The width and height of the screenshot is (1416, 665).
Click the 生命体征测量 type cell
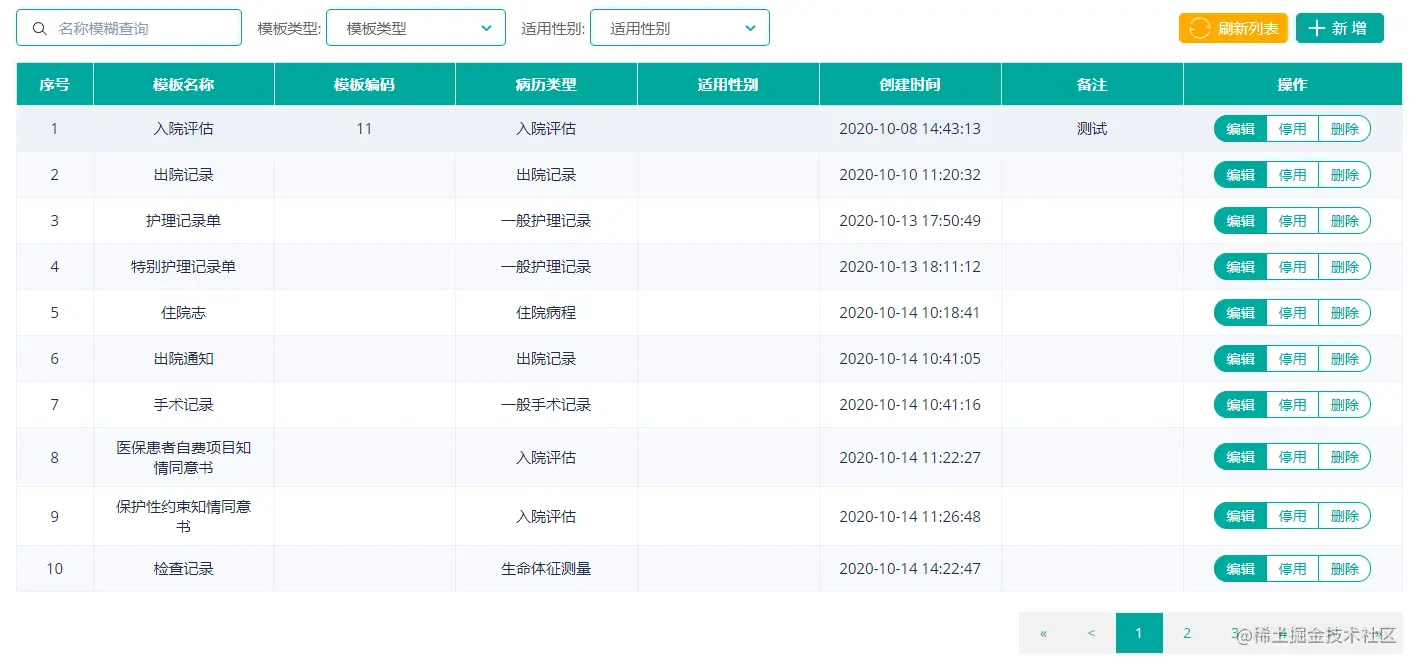pos(546,569)
